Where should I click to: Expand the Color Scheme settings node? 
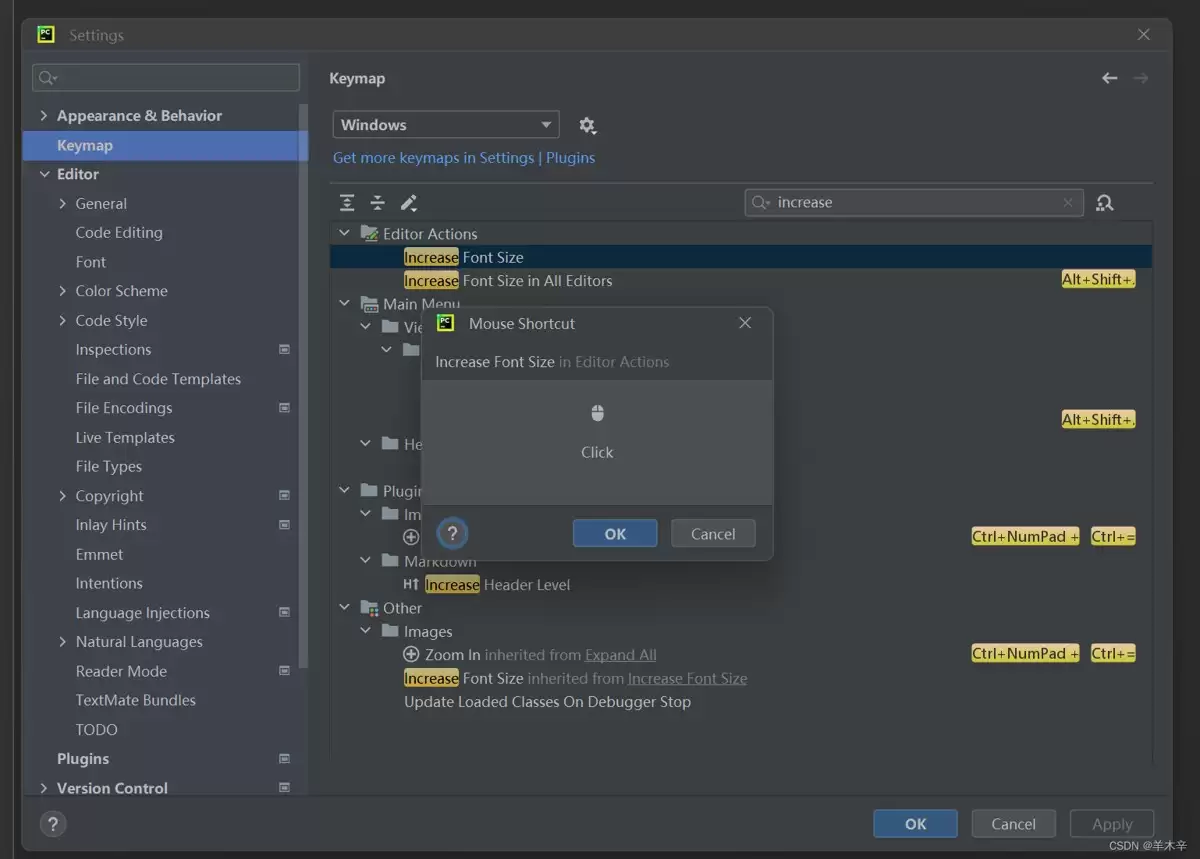point(63,291)
